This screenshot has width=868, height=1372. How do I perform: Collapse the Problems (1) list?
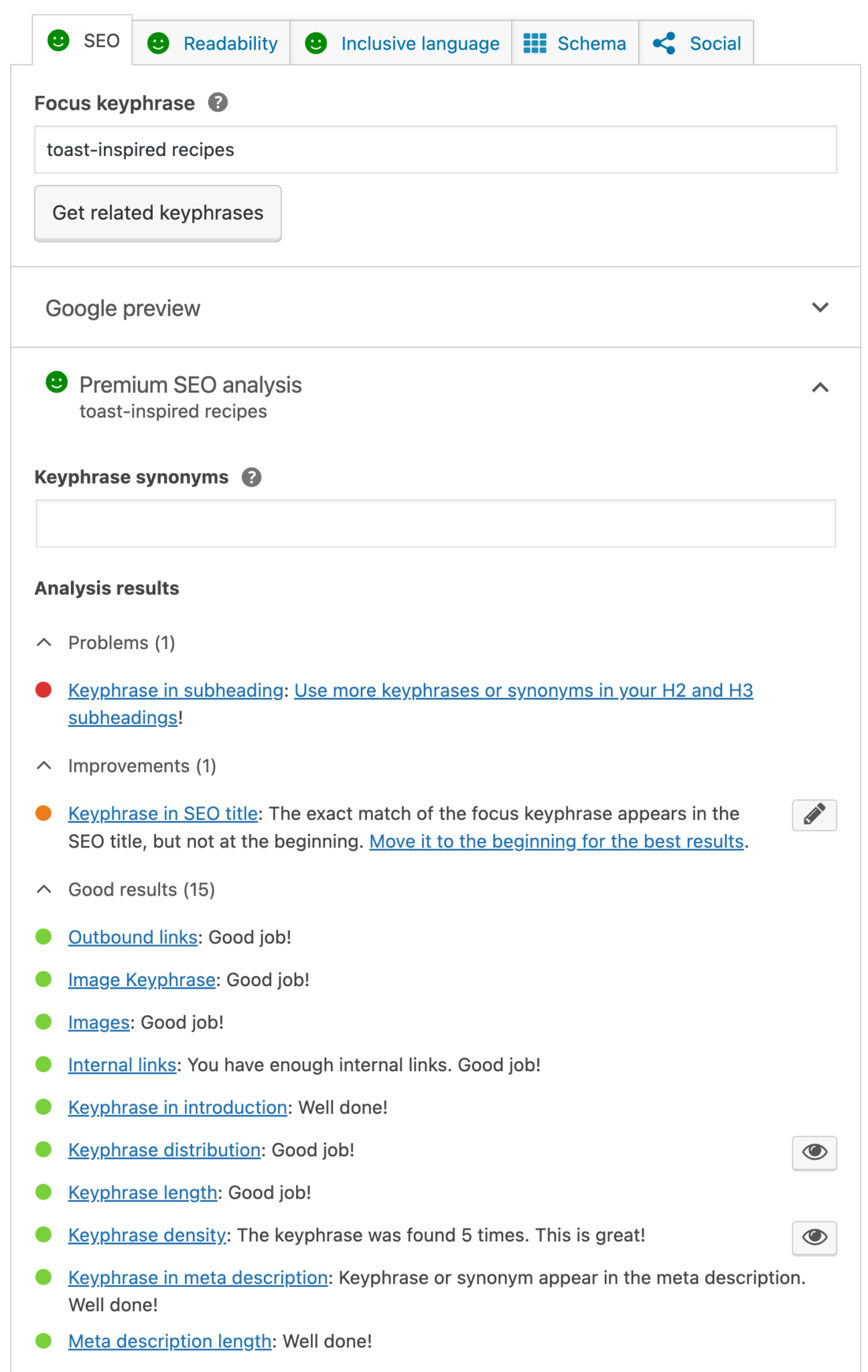tap(44, 643)
